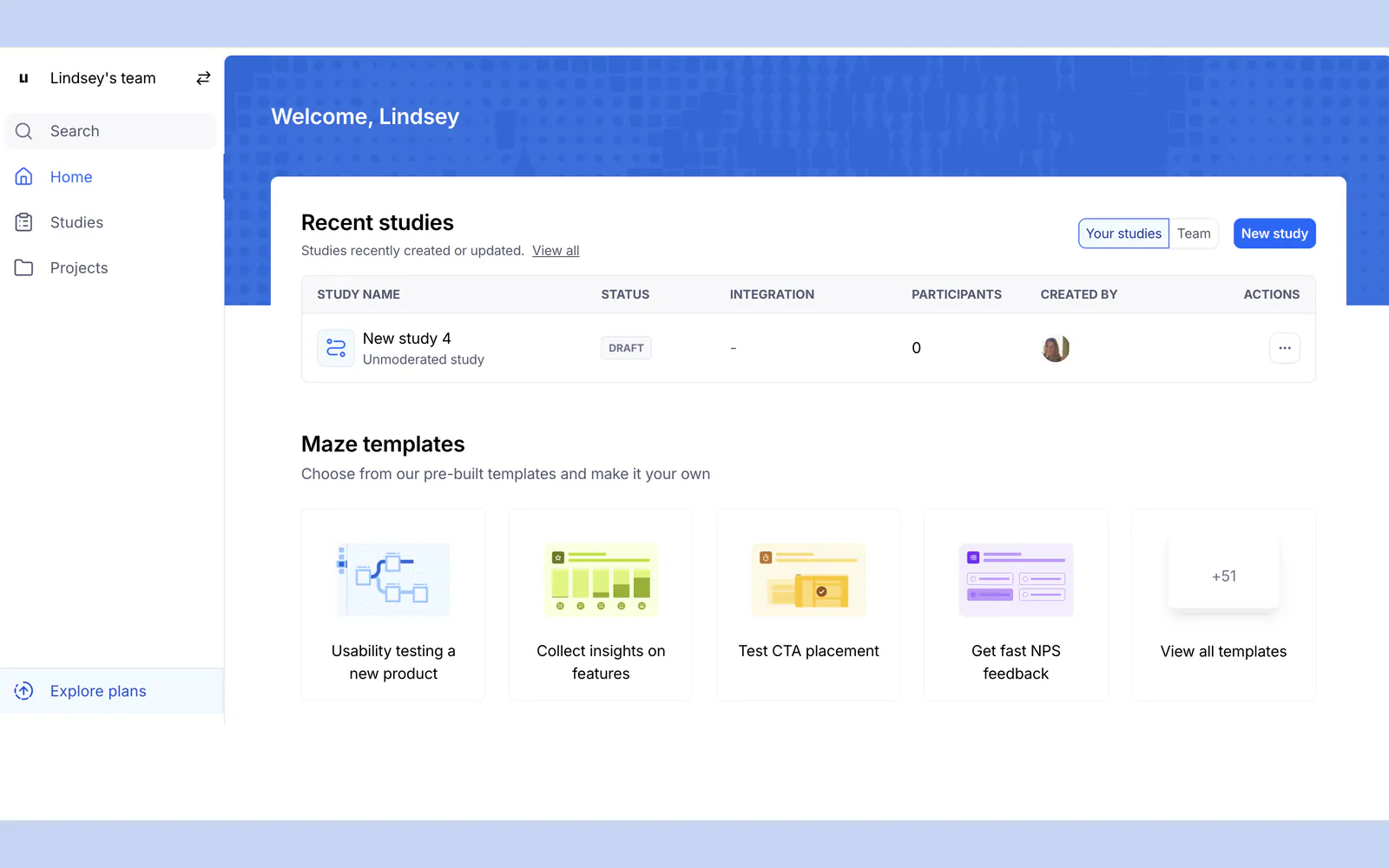Image resolution: width=1389 pixels, height=868 pixels.
Task: Click the Test CTA placement illustration
Action: [809, 580]
